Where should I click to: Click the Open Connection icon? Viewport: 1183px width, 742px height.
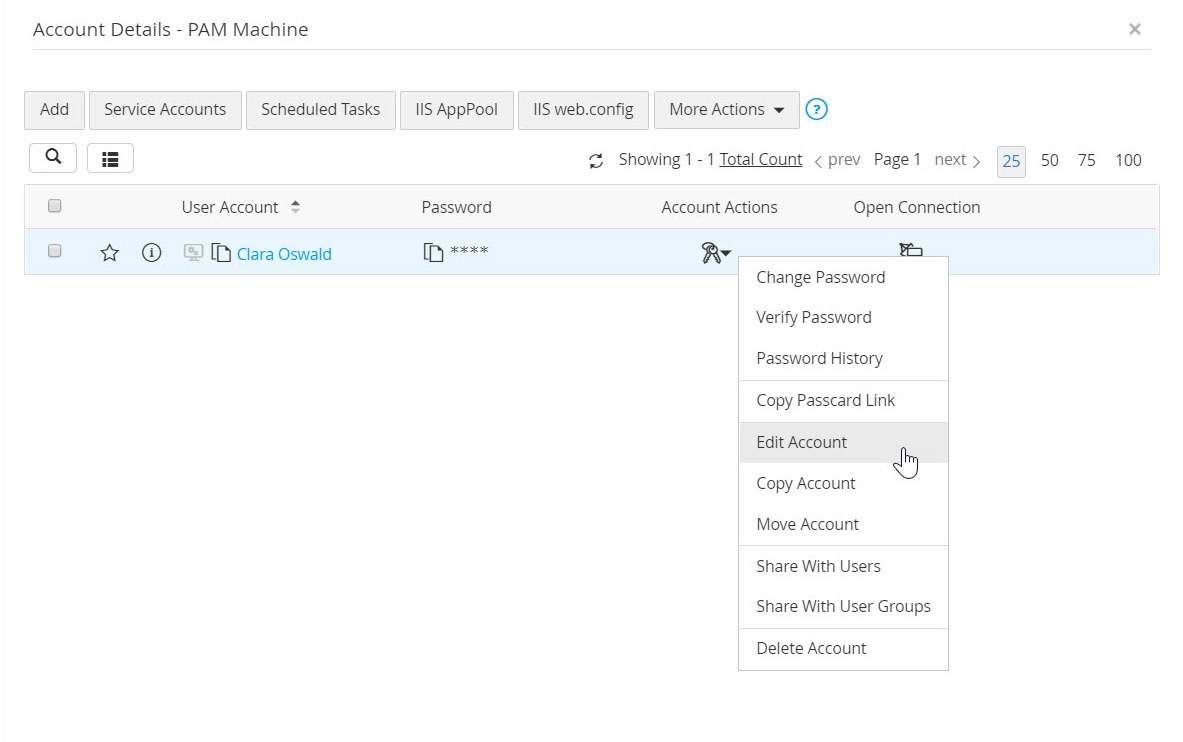click(911, 249)
